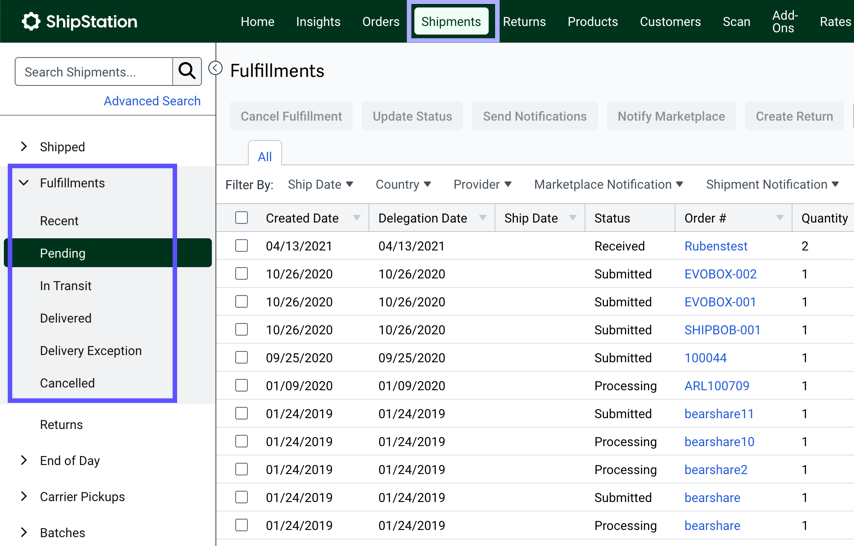Check the bearshare10 row checkbox
Viewport: 854px width, 546px height.
(x=241, y=441)
